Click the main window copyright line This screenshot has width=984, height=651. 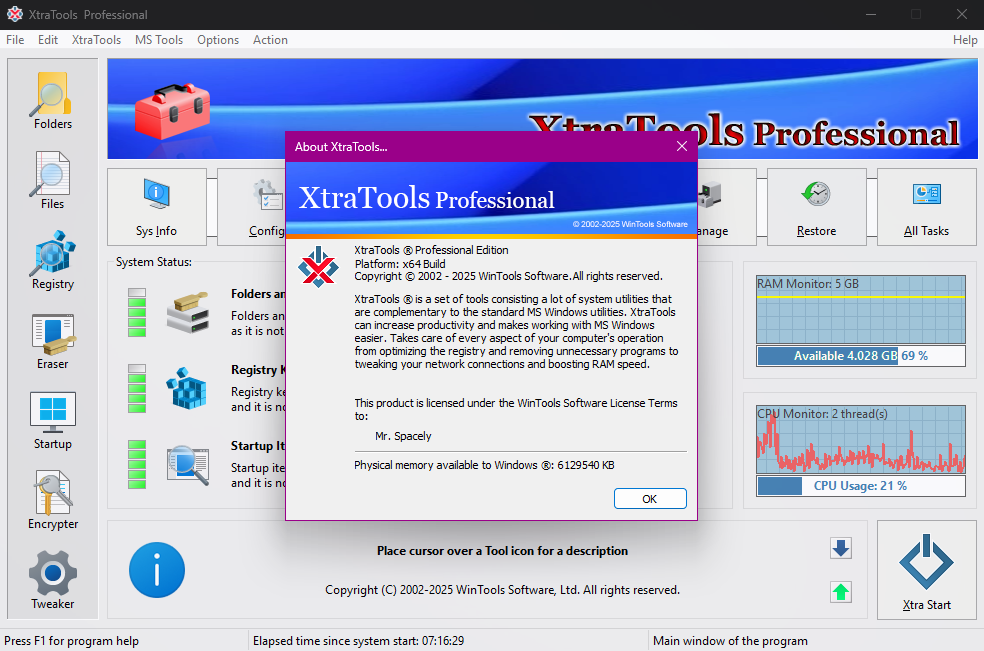(x=502, y=590)
